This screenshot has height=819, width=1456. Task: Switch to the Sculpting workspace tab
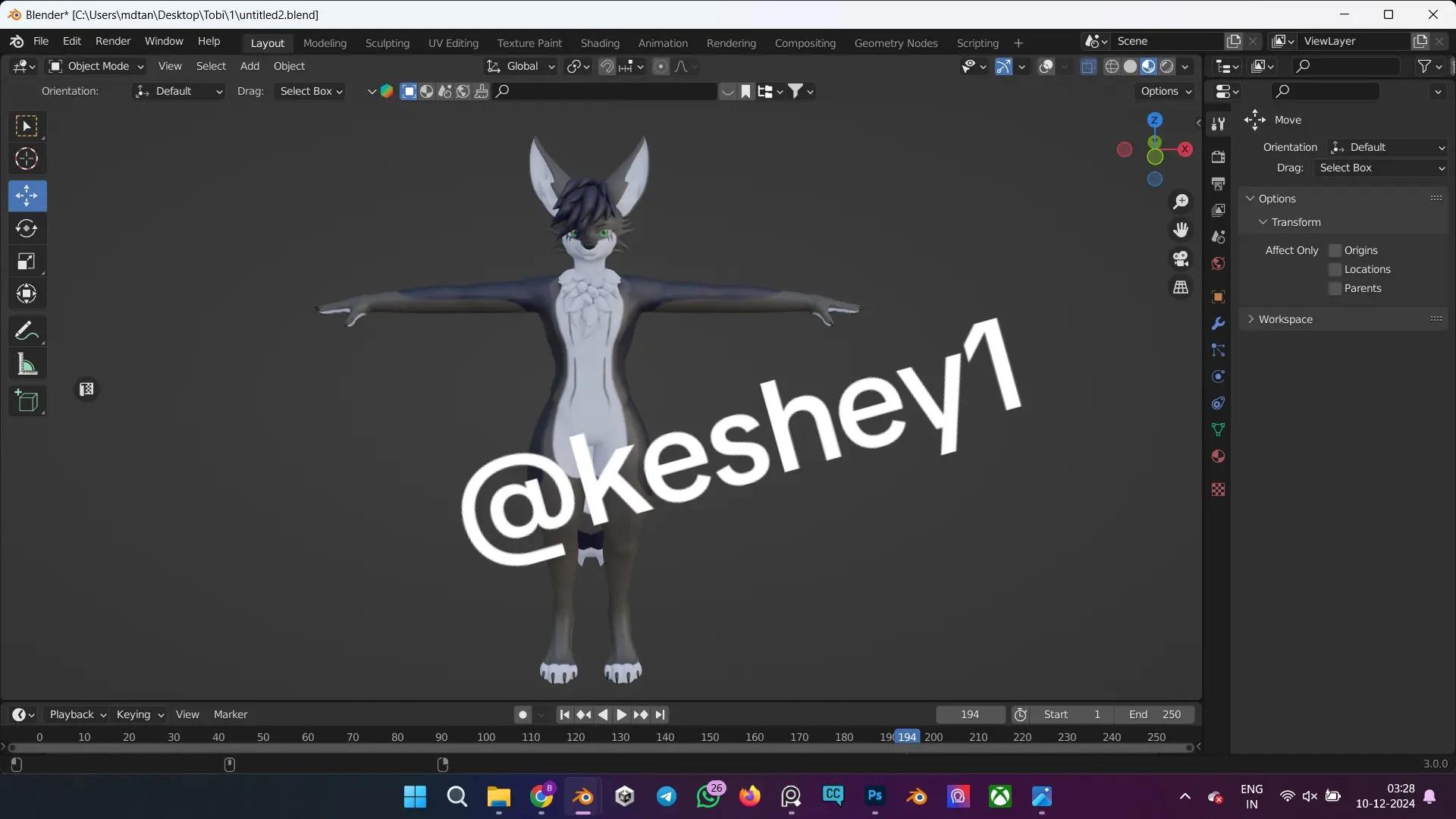[387, 43]
